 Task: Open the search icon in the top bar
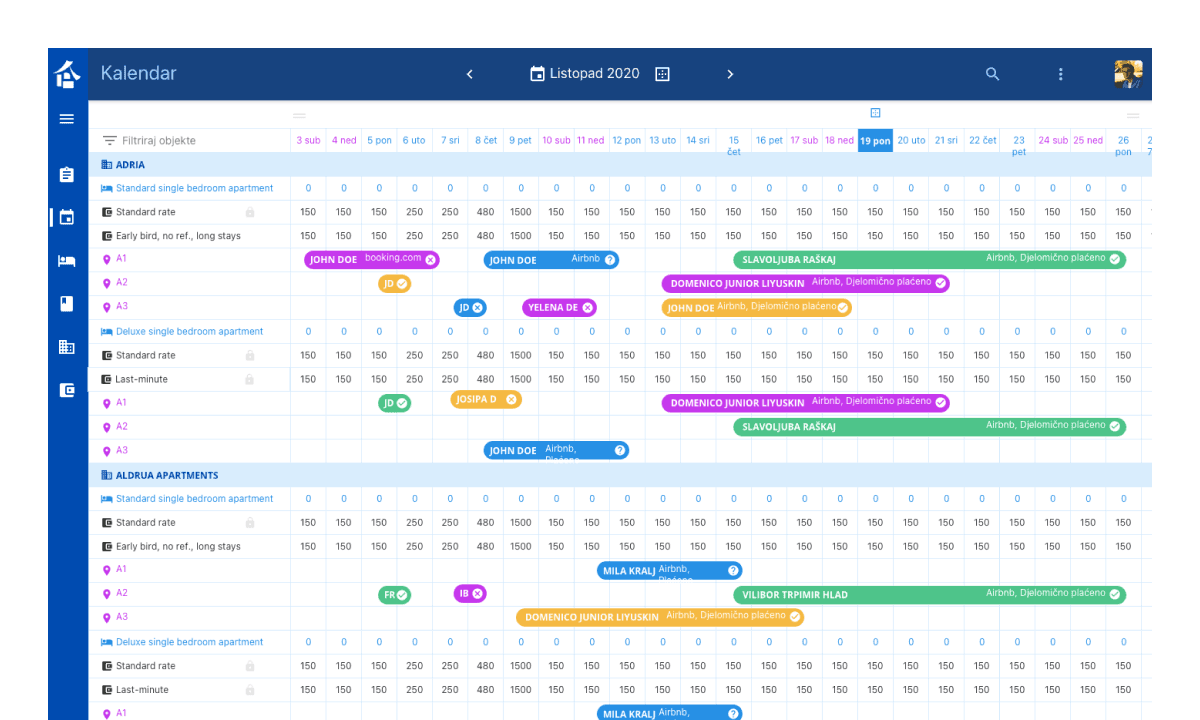pyautogui.click(x=992, y=73)
